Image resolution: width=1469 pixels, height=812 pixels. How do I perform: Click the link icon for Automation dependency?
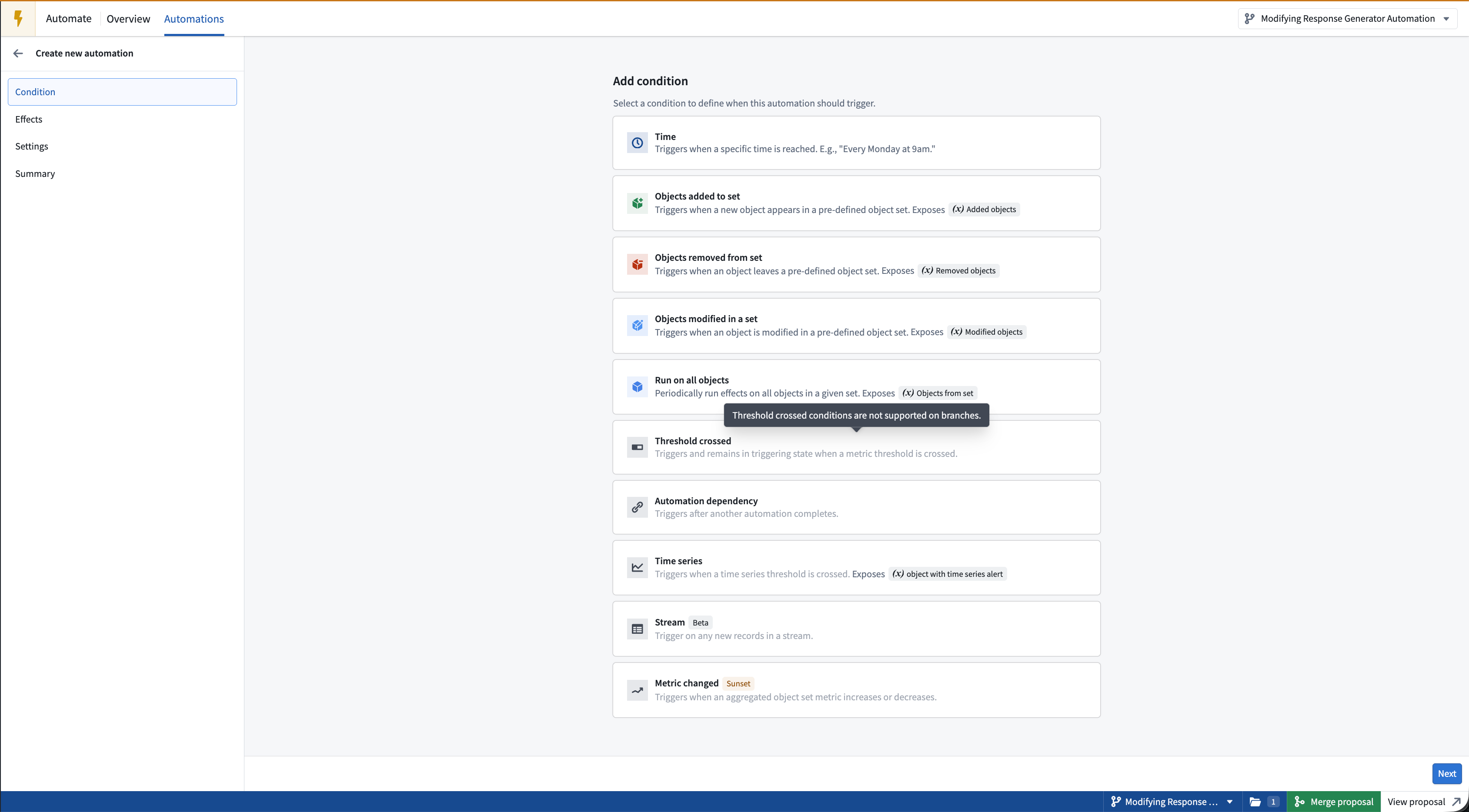coord(637,507)
